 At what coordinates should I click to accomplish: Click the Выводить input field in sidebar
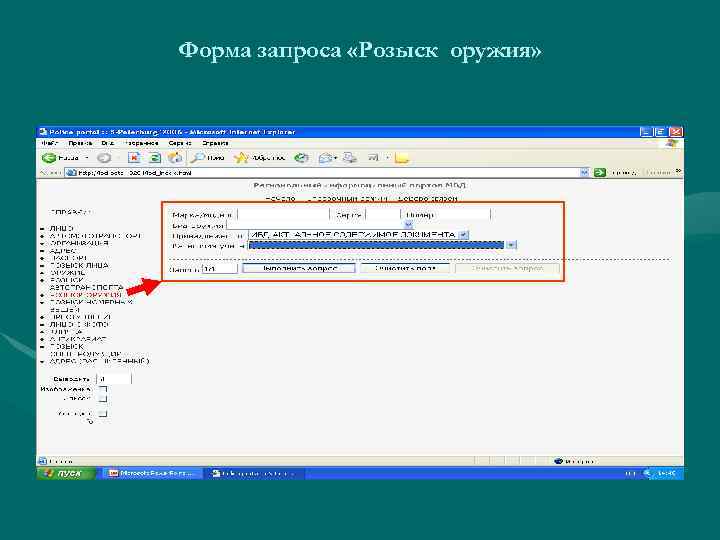114,379
